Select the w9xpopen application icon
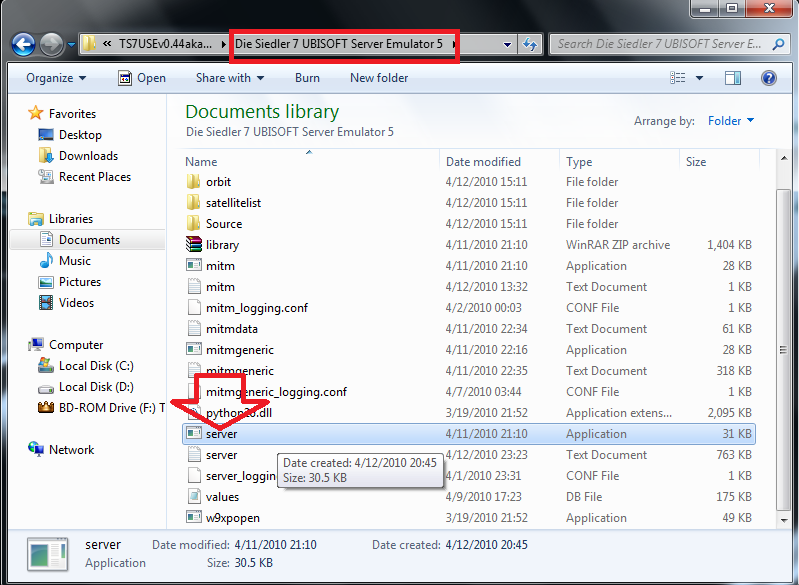This screenshot has width=799, height=585. click(x=195, y=518)
